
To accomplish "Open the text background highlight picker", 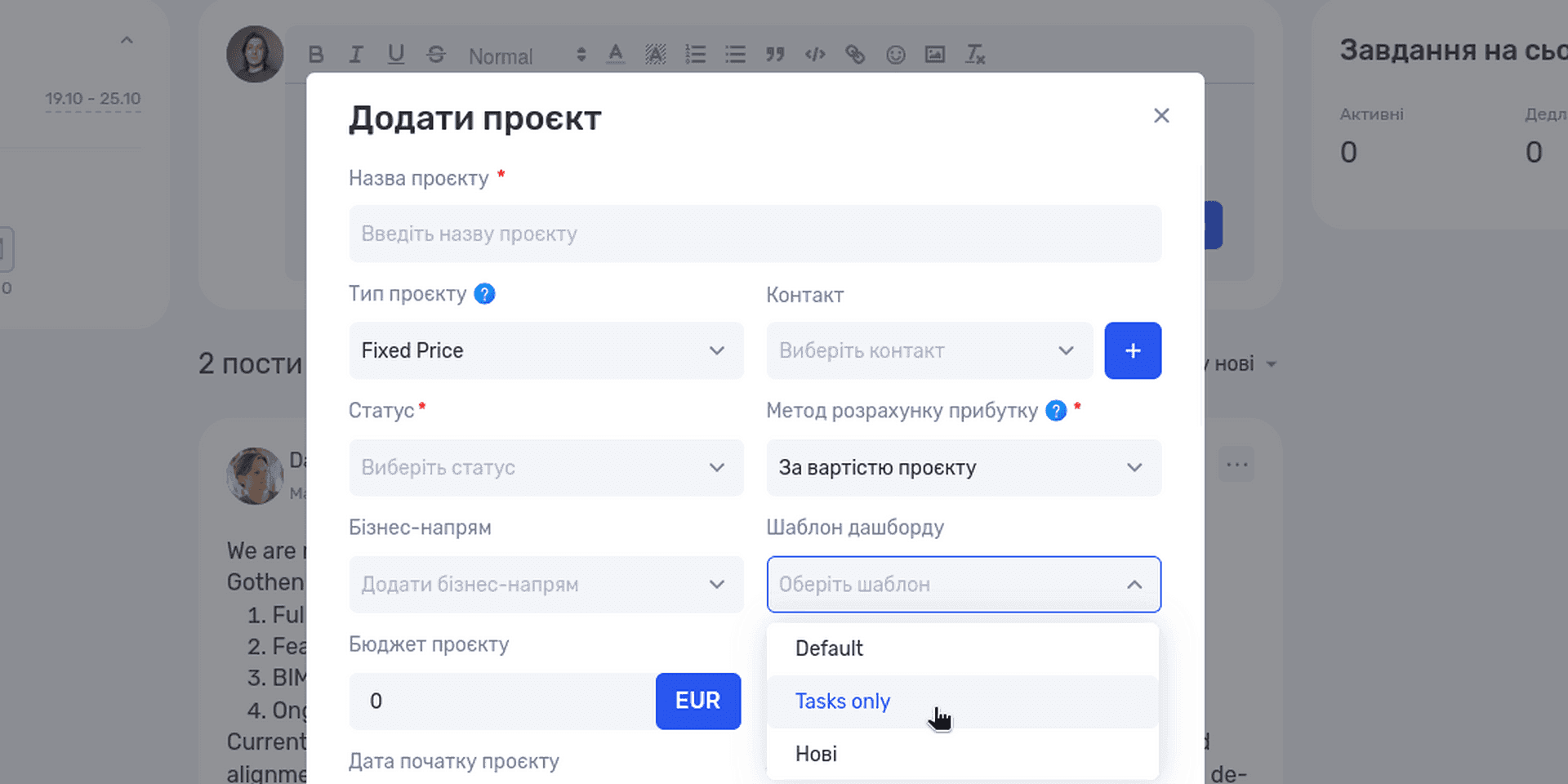I will point(656,55).
